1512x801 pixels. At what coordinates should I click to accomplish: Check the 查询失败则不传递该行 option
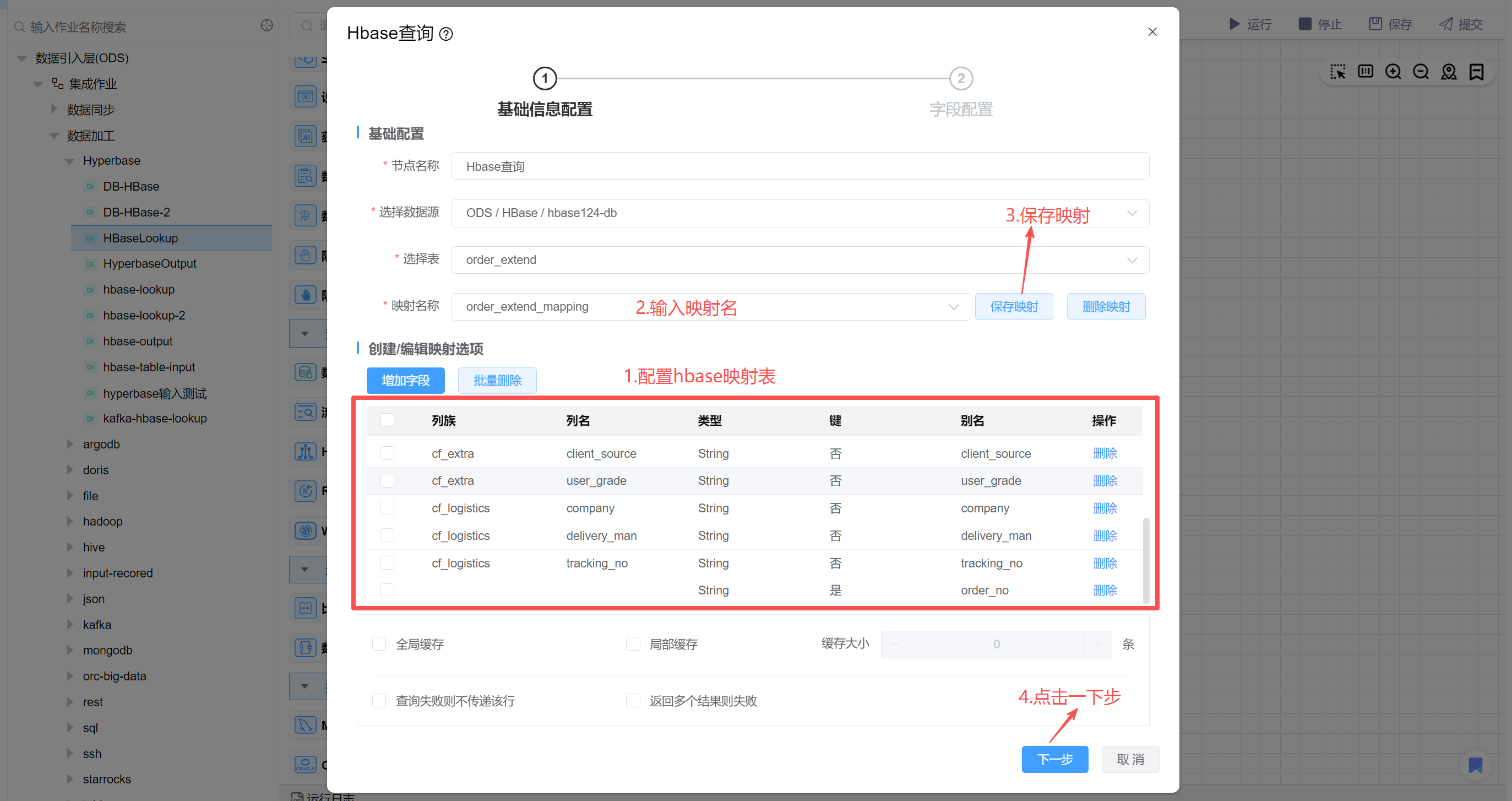click(x=379, y=701)
